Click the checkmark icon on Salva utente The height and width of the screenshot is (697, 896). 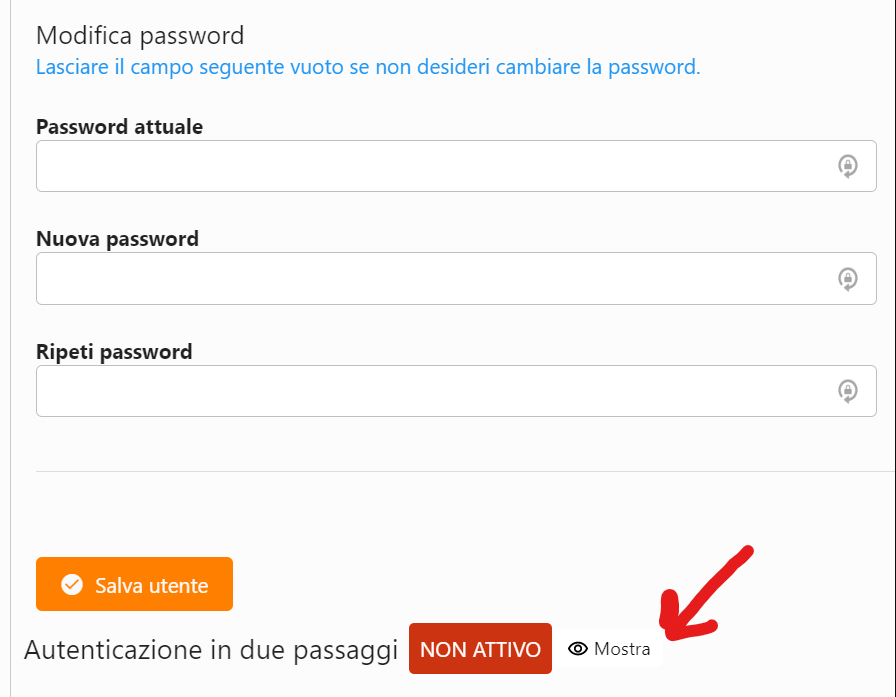pyautogui.click(x=72, y=585)
